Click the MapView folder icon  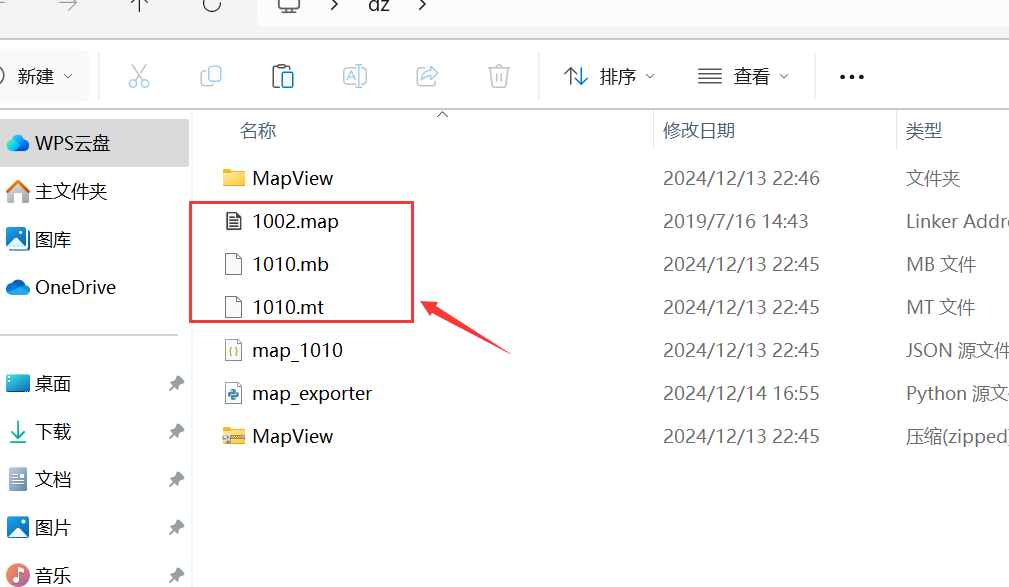tap(234, 178)
